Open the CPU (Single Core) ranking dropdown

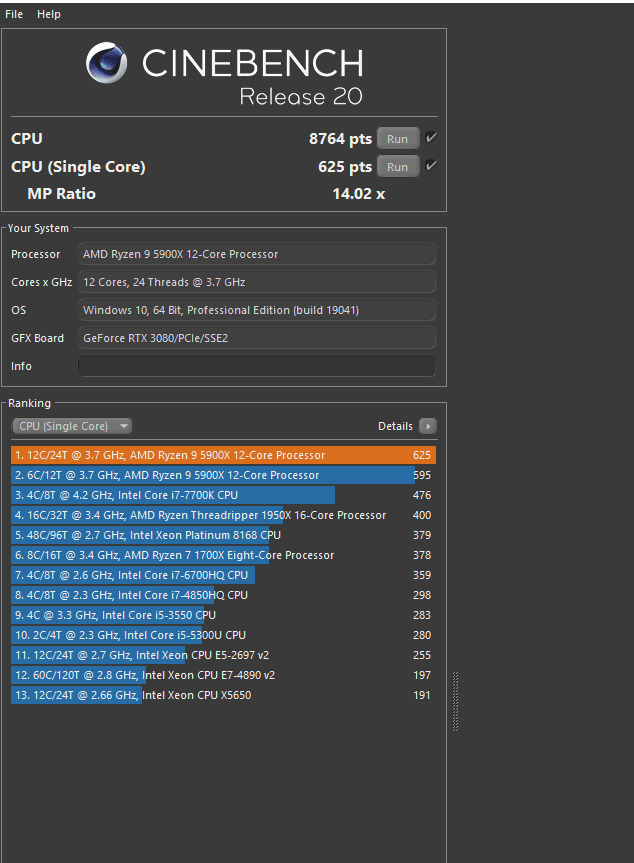tap(72, 426)
